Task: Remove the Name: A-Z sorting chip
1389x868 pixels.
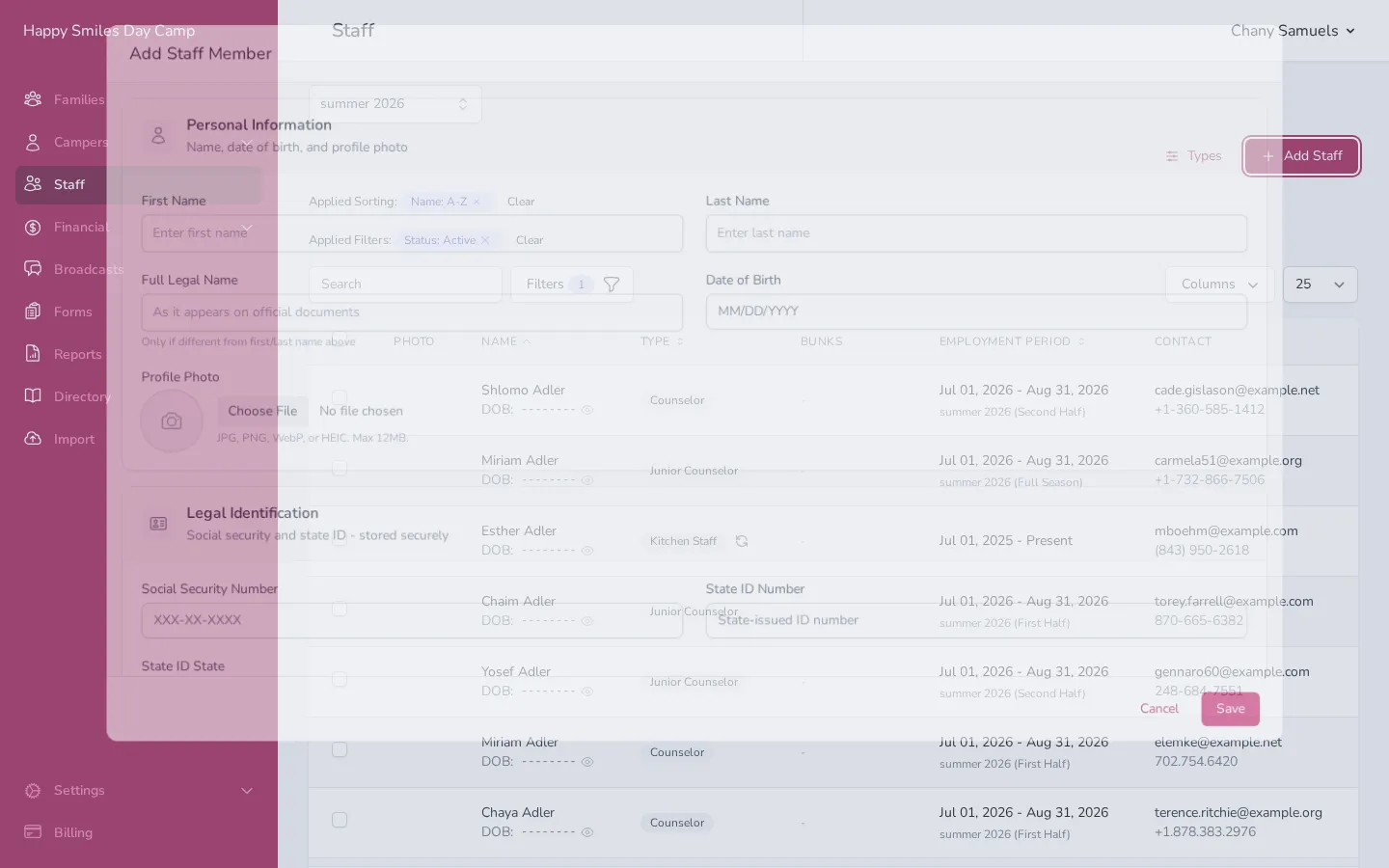Action: [477, 202]
